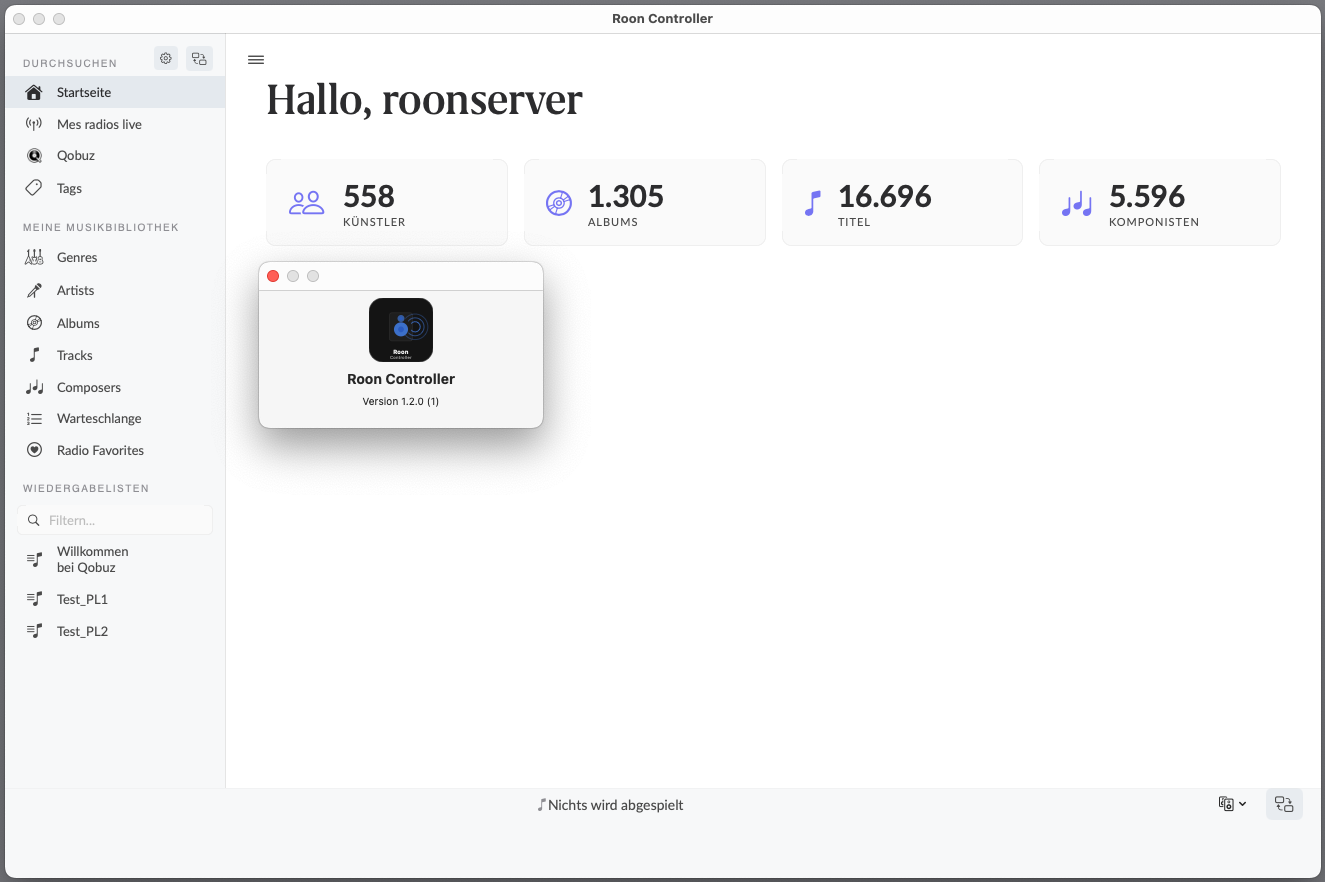The image size is (1325, 882).
Task: Show Radio Favorites heart item
Action: click(100, 450)
